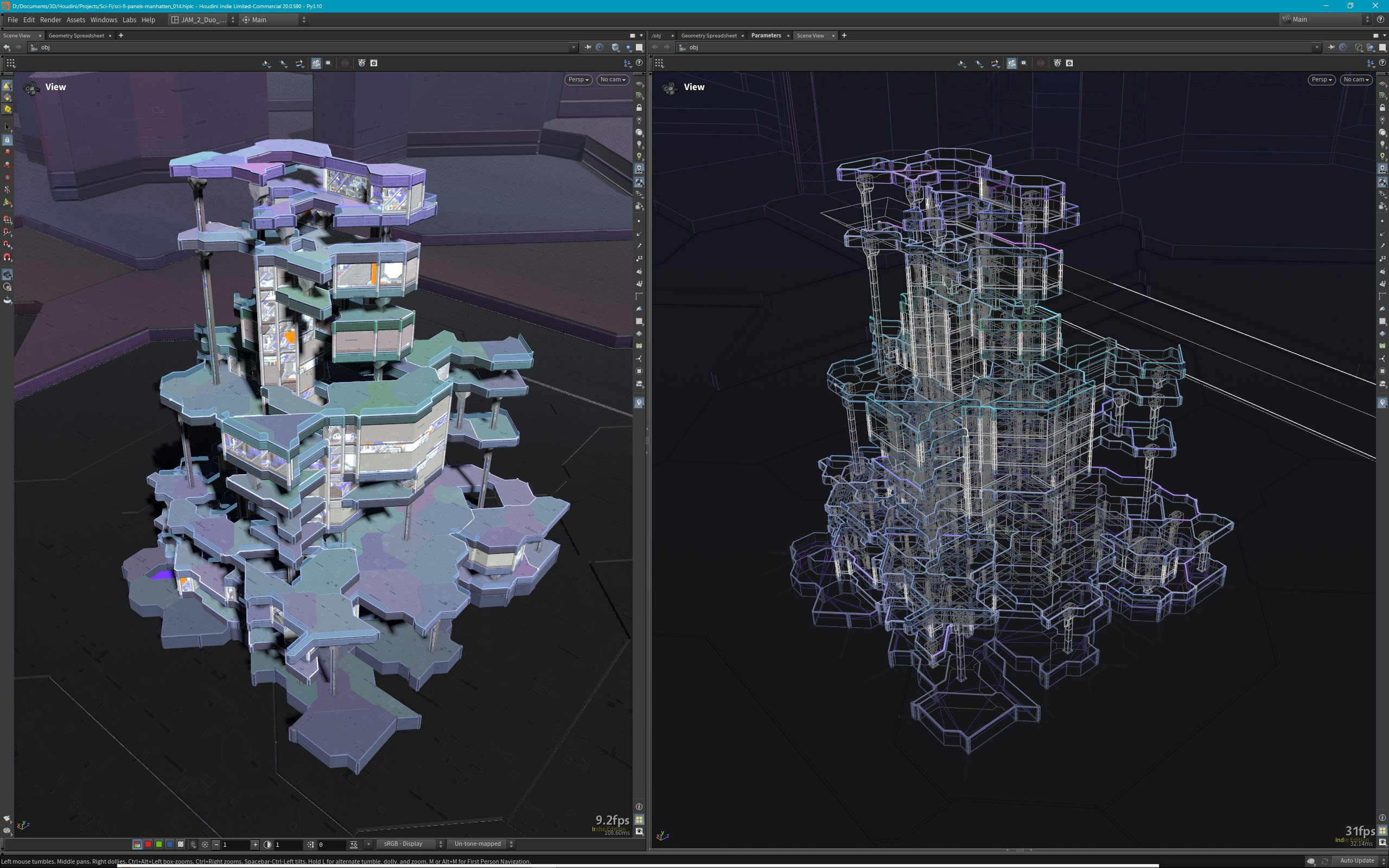Switch to Geometry Spreadsheet tab in left pane
This screenshot has height=868, width=1389.
click(x=77, y=36)
